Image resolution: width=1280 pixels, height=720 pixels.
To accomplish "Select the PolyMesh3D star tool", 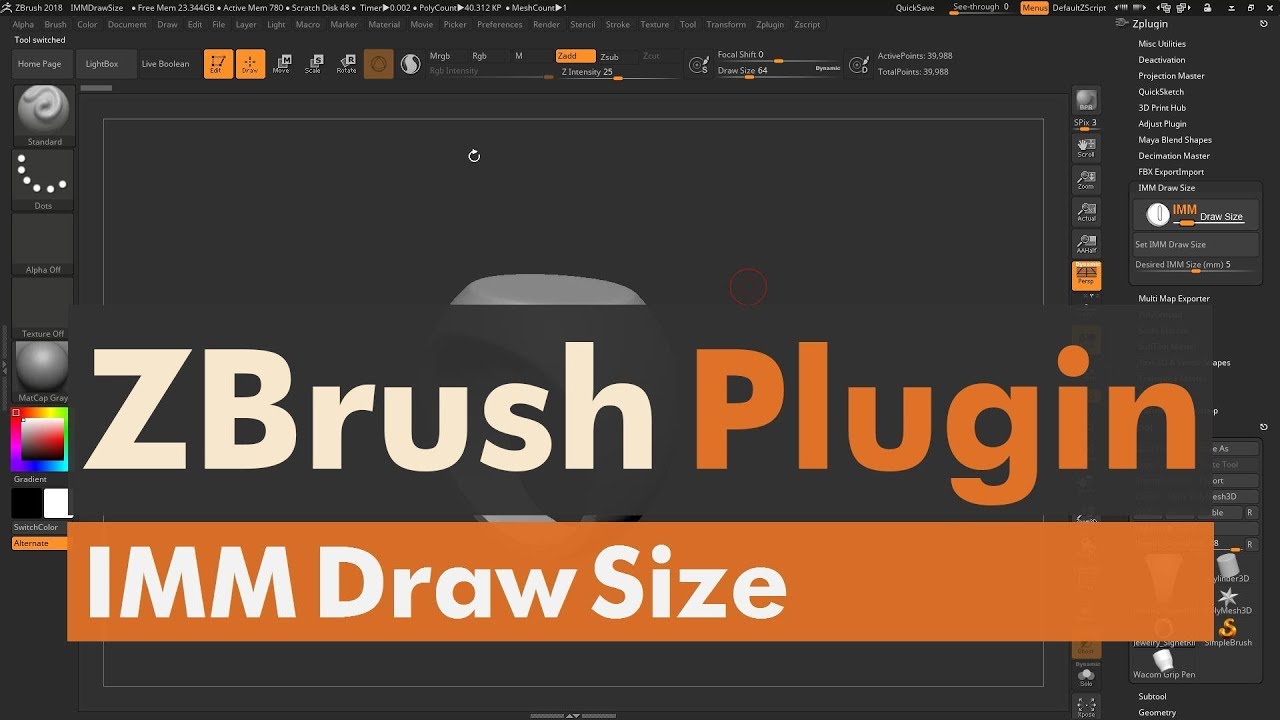I will (1228, 598).
